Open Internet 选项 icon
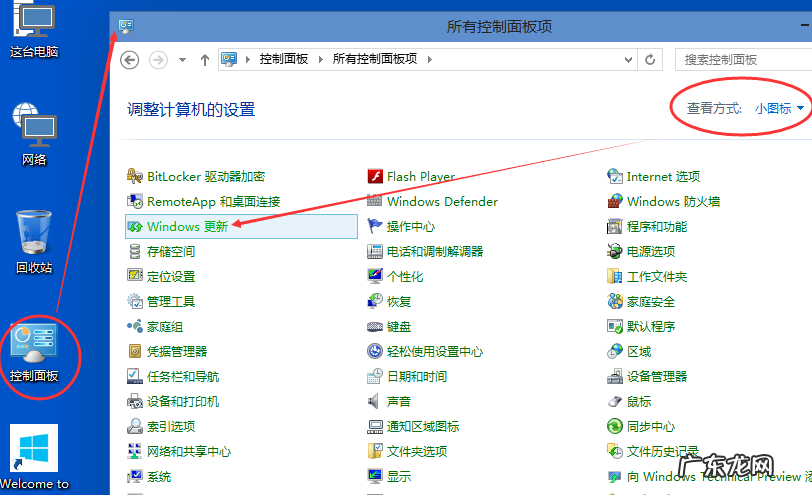 tap(615, 177)
